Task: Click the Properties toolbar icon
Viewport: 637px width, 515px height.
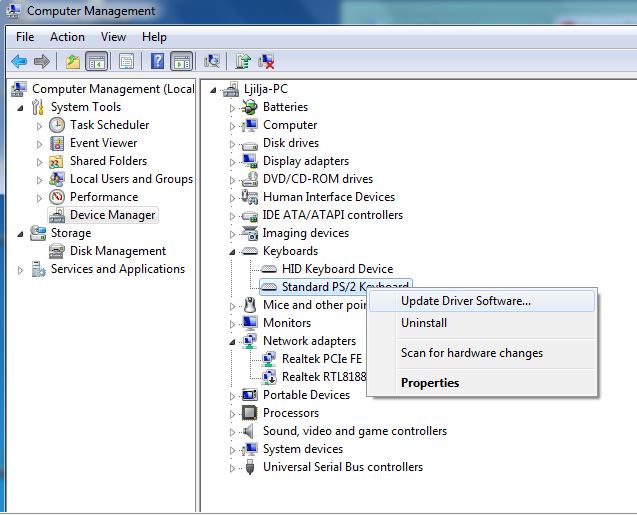Action: click(127, 62)
